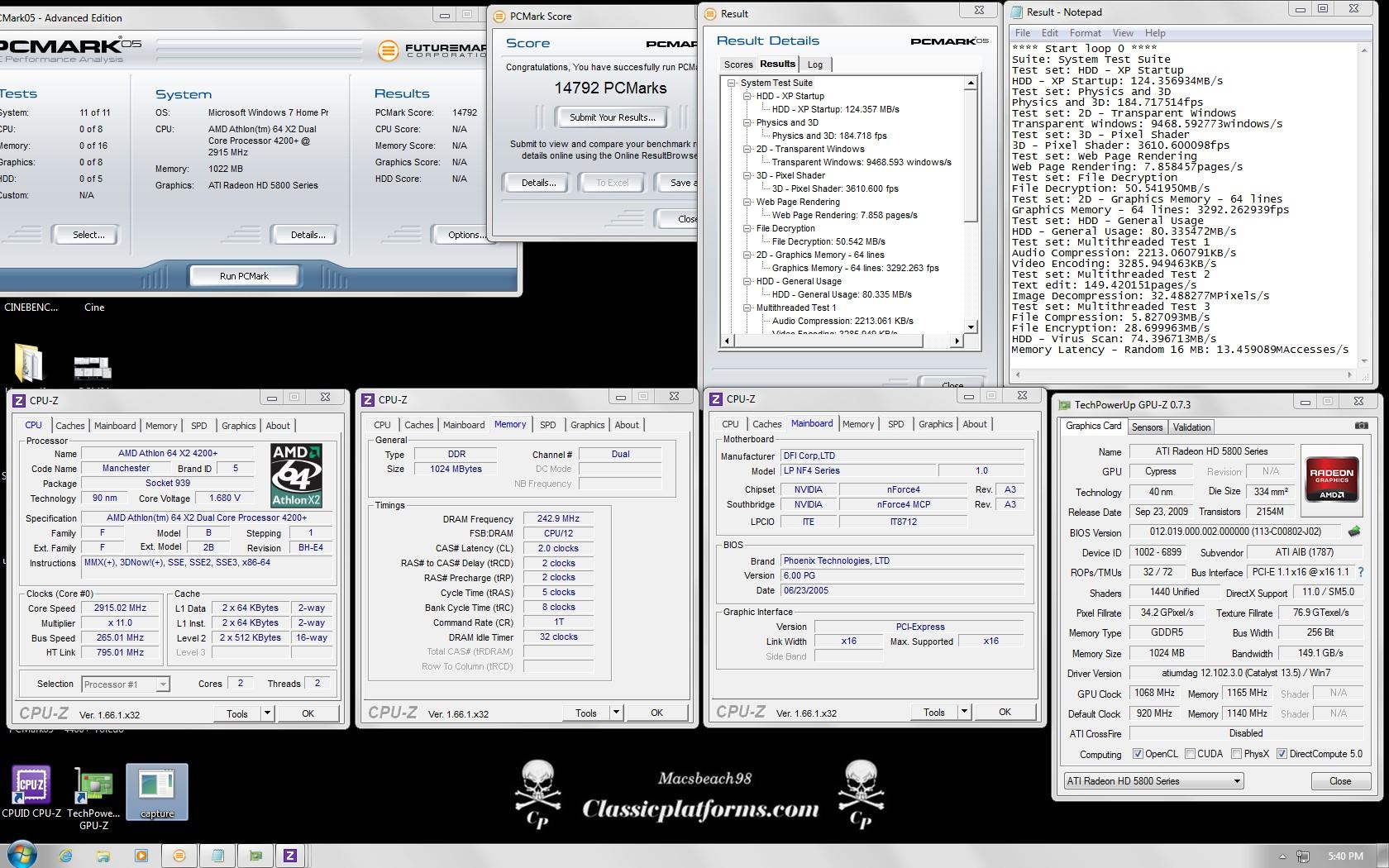1389x868 pixels.
Task: Click the GPU-Z title bar icon
Action: [1064, 404]
